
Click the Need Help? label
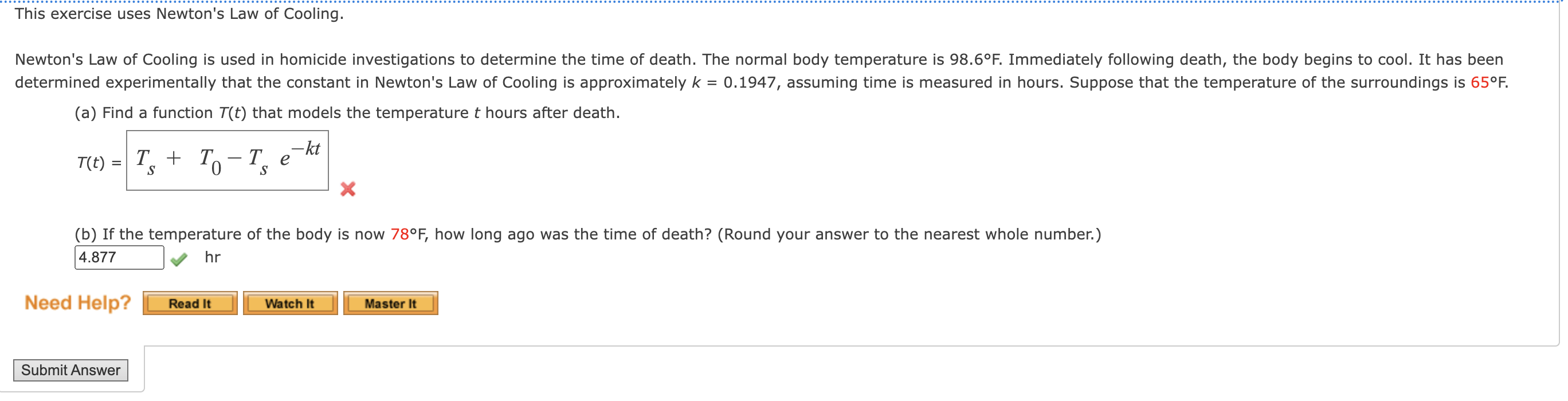[77, 302]
